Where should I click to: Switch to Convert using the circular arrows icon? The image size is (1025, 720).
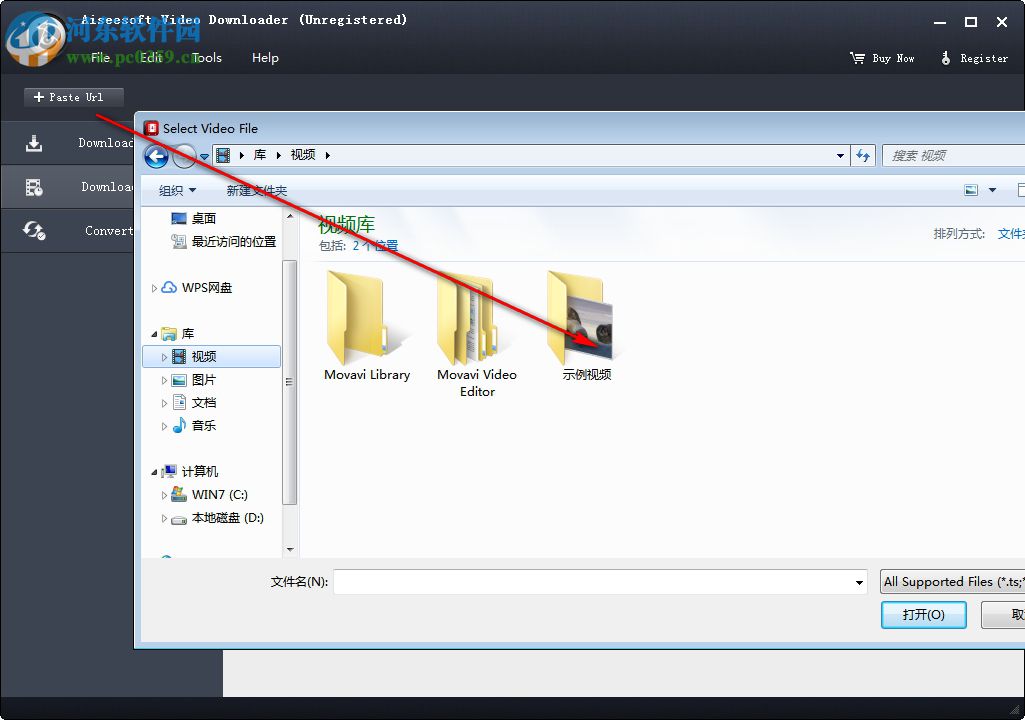[x=33, y=231]
